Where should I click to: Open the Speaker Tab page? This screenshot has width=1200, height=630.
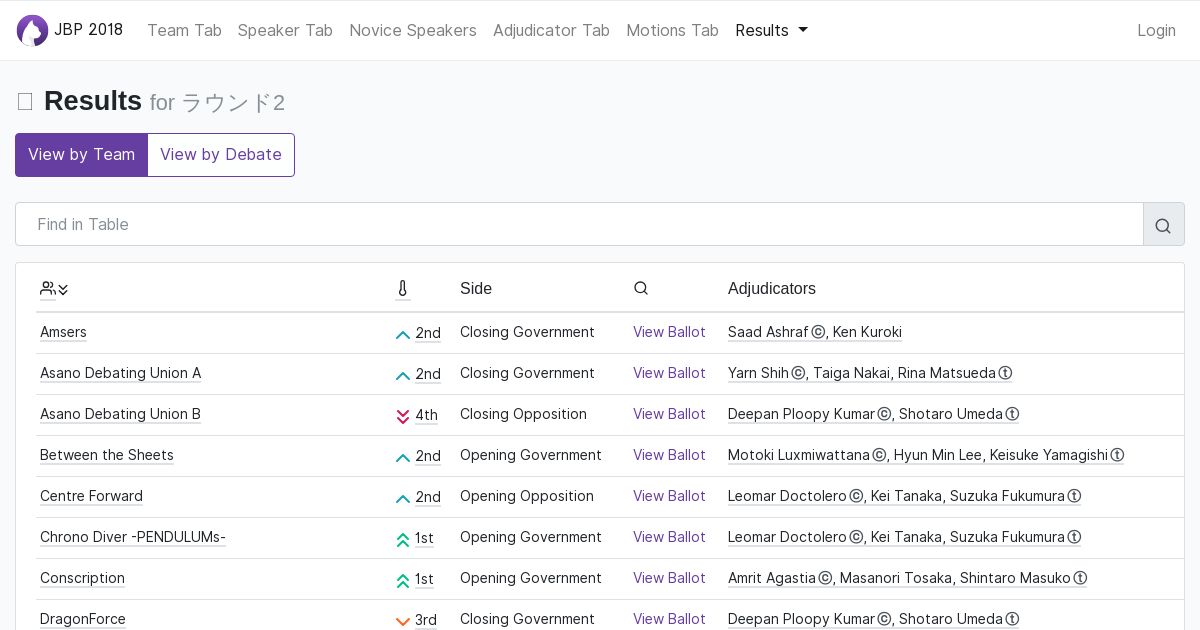tap(285, 31)
